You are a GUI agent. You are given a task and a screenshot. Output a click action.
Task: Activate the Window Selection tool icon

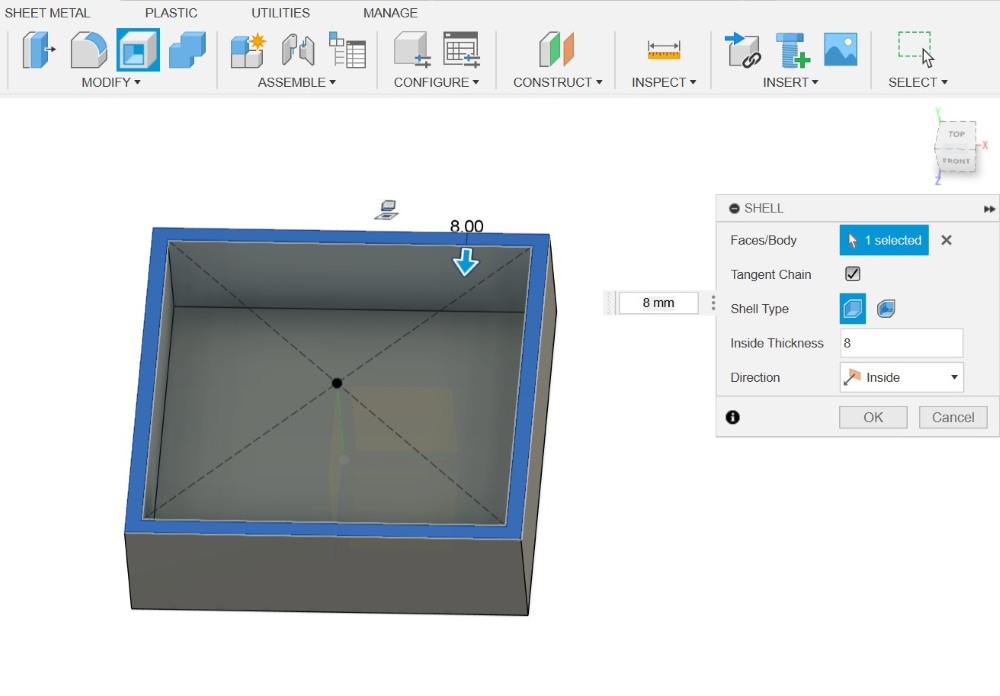916,48
